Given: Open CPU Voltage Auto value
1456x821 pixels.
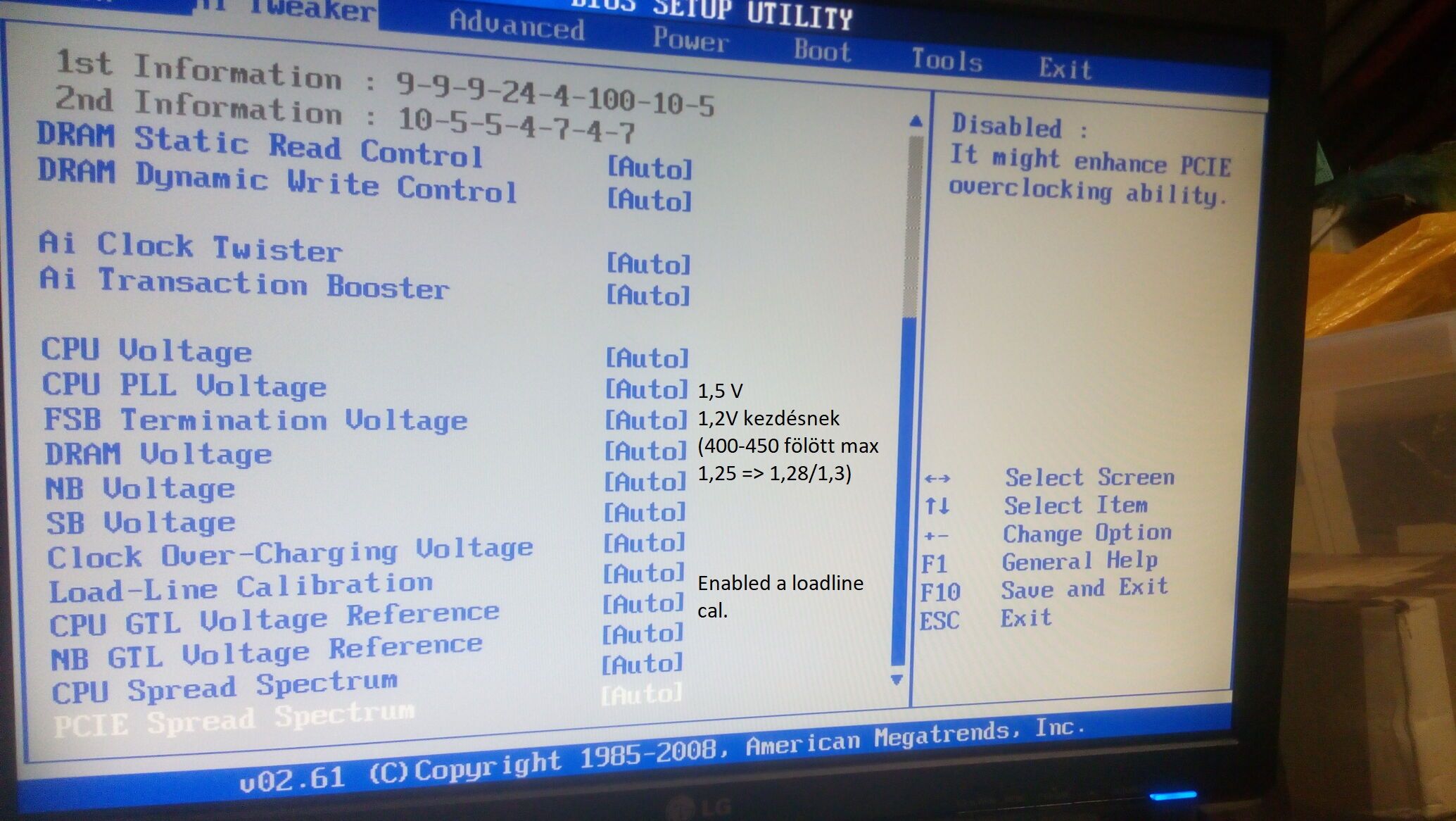Looking at the screenshot, I should click(x=647, y=358).
